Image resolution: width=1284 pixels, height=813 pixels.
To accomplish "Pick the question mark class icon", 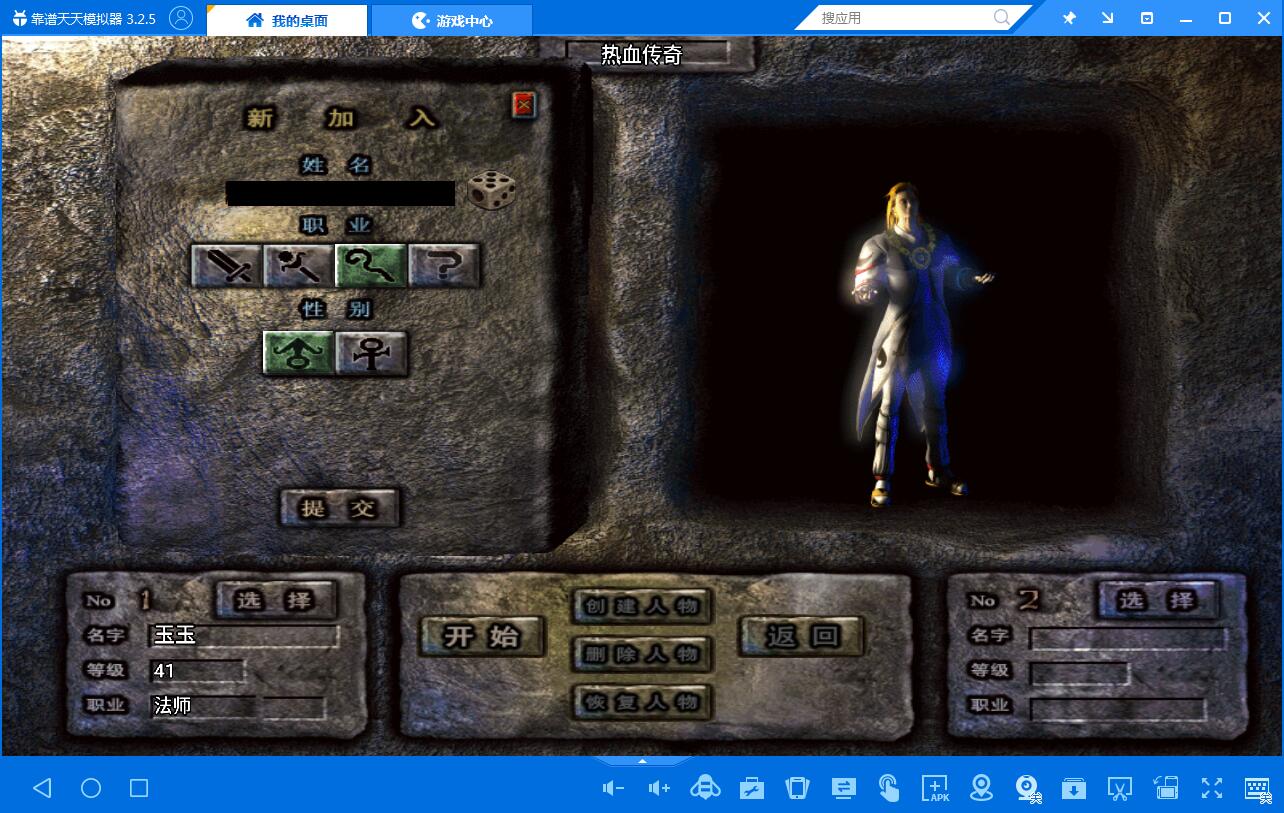I will pos(444,266).
